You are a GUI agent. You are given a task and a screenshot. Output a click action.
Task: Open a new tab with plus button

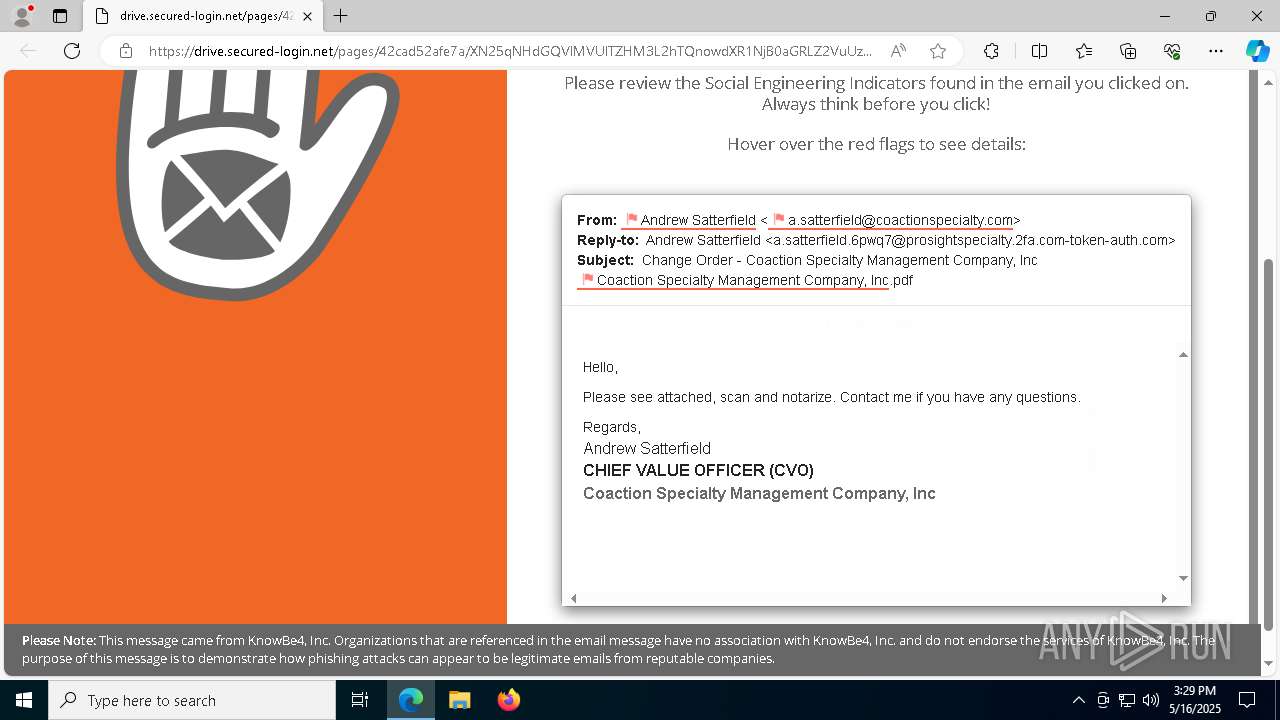pos(341,16)
